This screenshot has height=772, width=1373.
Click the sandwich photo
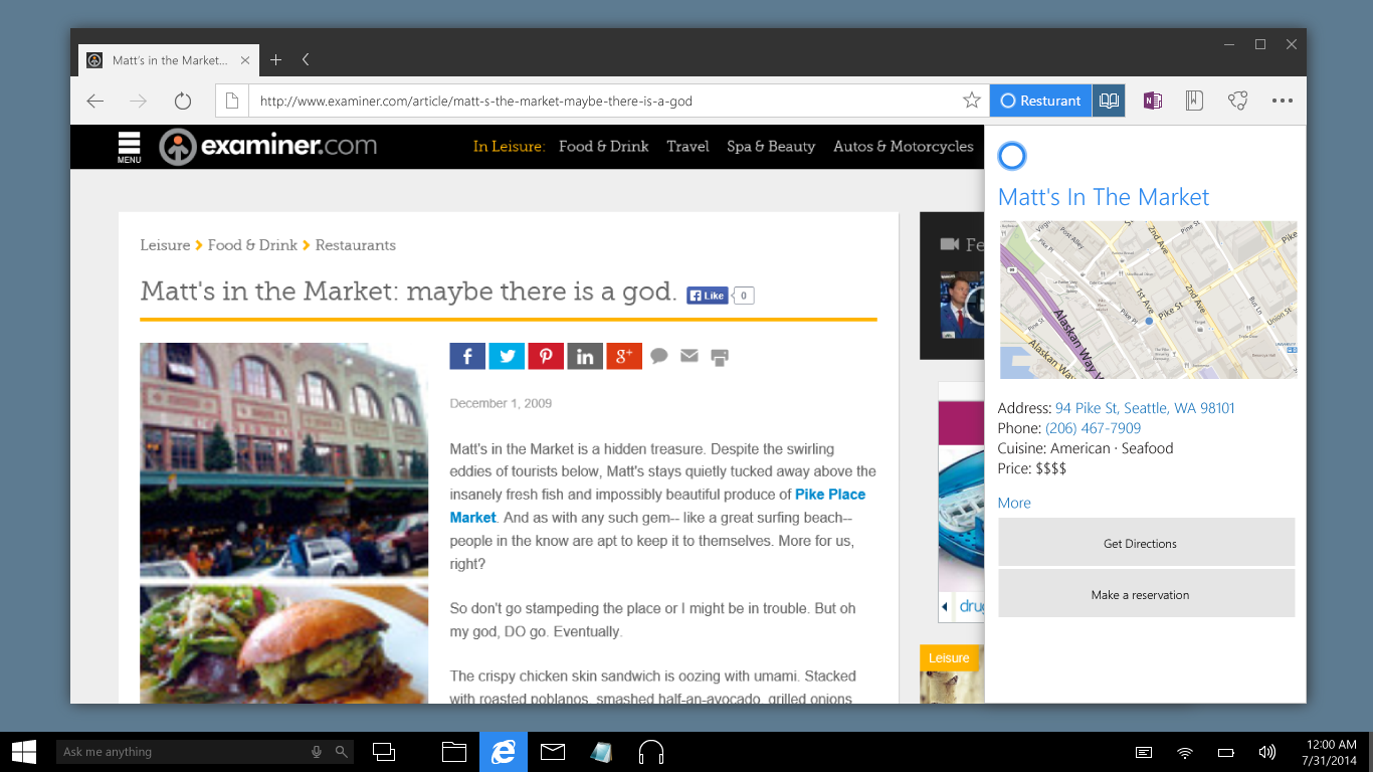tap(284, 644)
